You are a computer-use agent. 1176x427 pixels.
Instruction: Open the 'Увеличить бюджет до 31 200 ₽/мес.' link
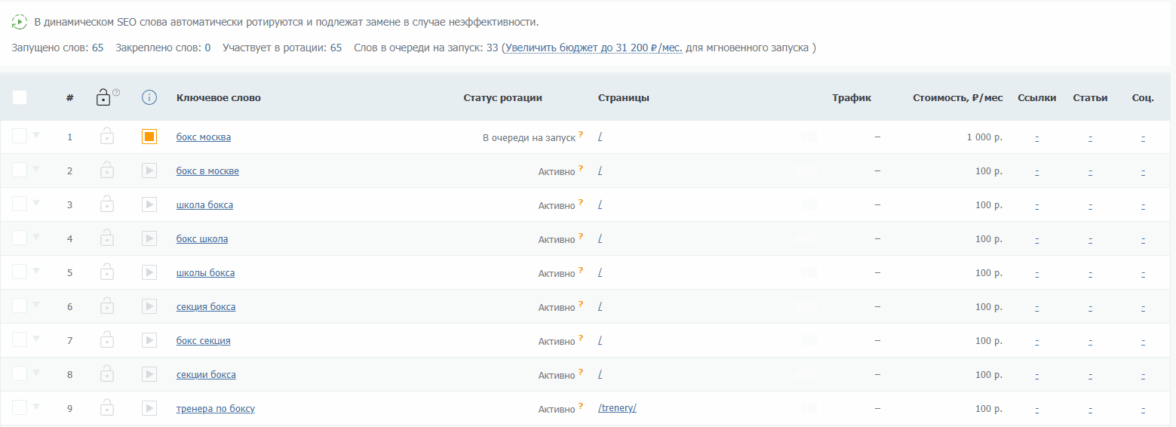593,47
